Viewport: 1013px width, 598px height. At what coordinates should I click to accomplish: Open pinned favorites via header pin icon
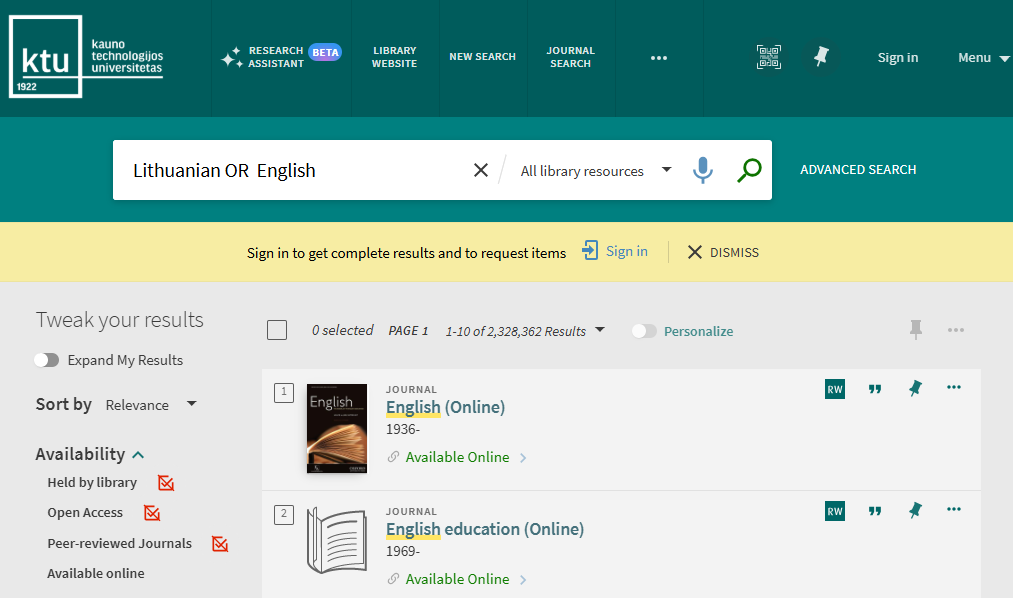coord(821,57)
